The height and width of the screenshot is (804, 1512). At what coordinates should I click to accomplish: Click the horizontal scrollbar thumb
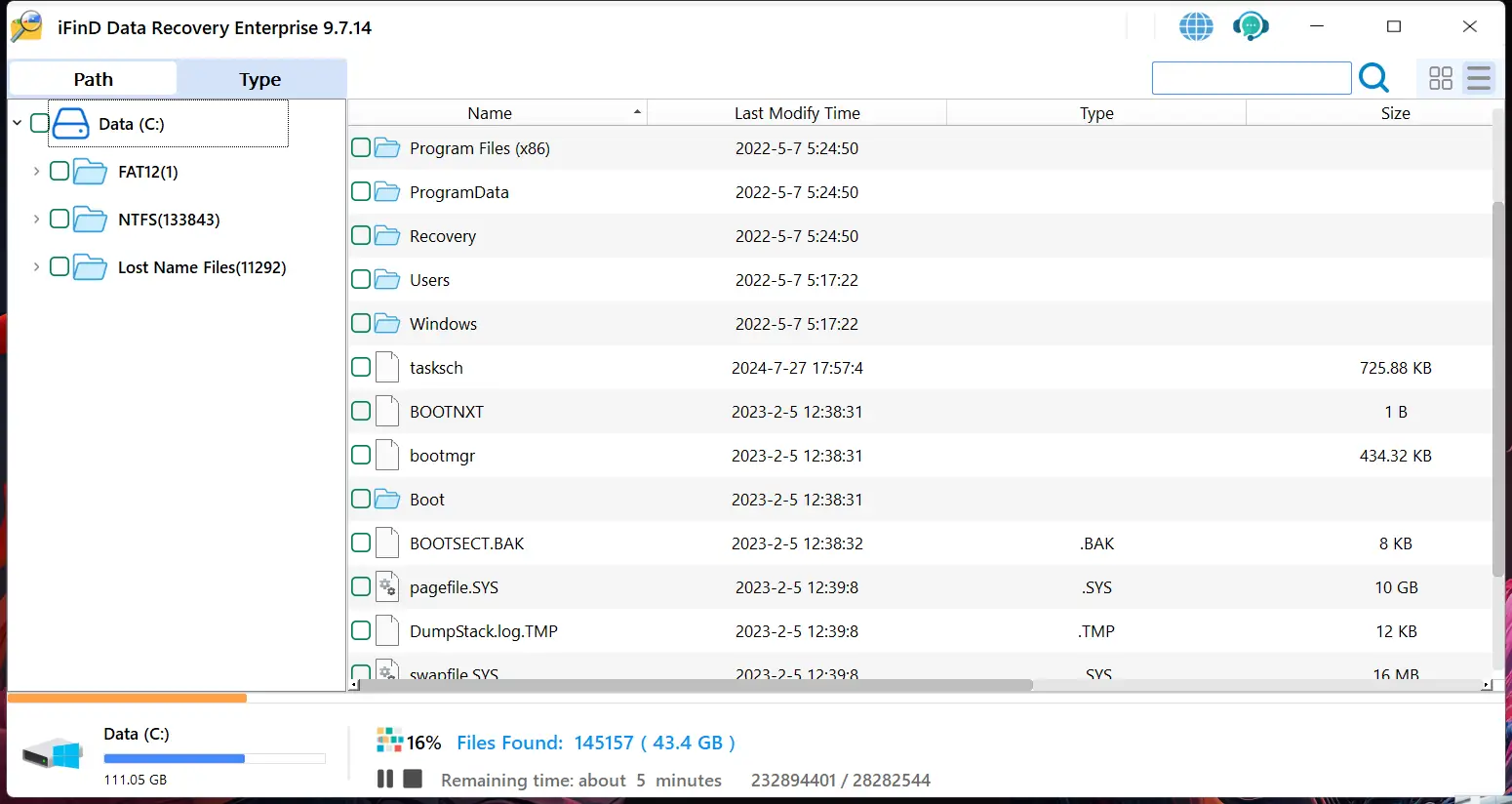click(x=696, y=685)
